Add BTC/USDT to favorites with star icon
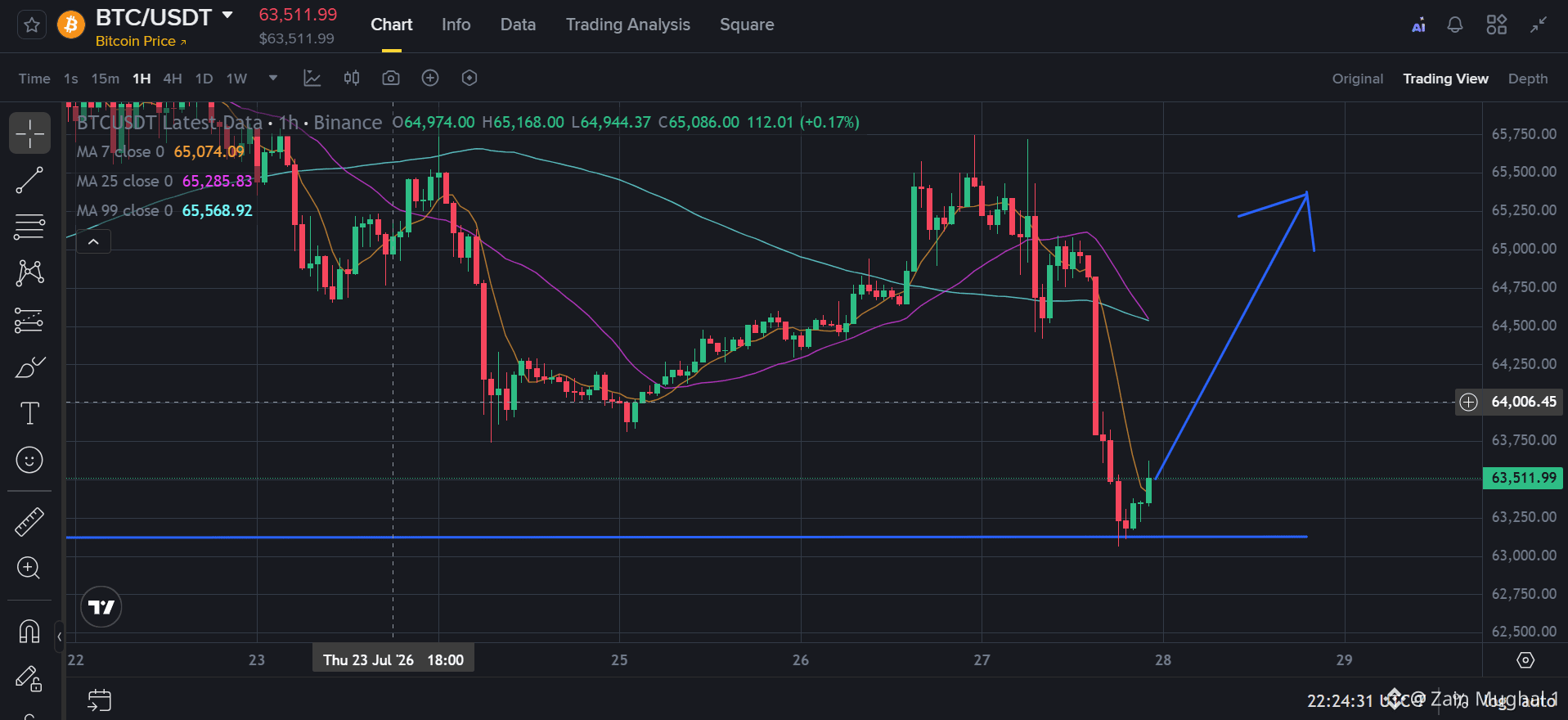 (32, 25)
